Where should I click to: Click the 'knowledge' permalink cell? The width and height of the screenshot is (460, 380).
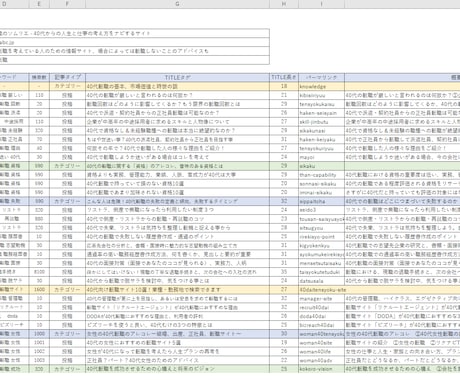(322, 86)
